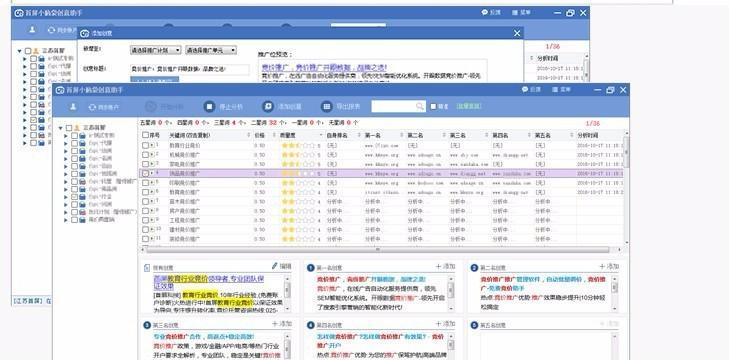Viewport: 729px width, 360px height.
Task: Expand the arrow of keyword row 5
Action: pyautogui.click(x=152, y=182)
